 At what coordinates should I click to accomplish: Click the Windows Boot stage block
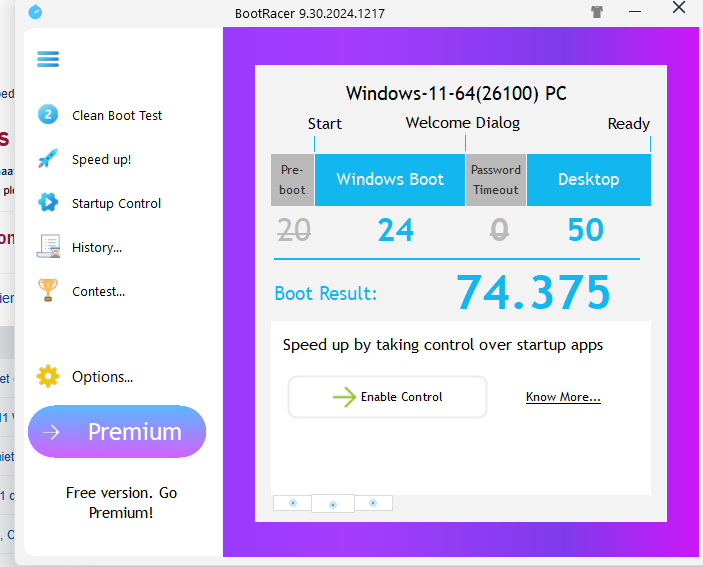pyautogui.click(x=390, y=180)
